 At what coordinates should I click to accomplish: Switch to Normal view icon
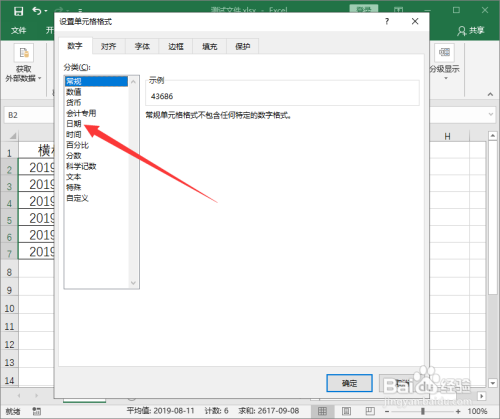(322, 411)
